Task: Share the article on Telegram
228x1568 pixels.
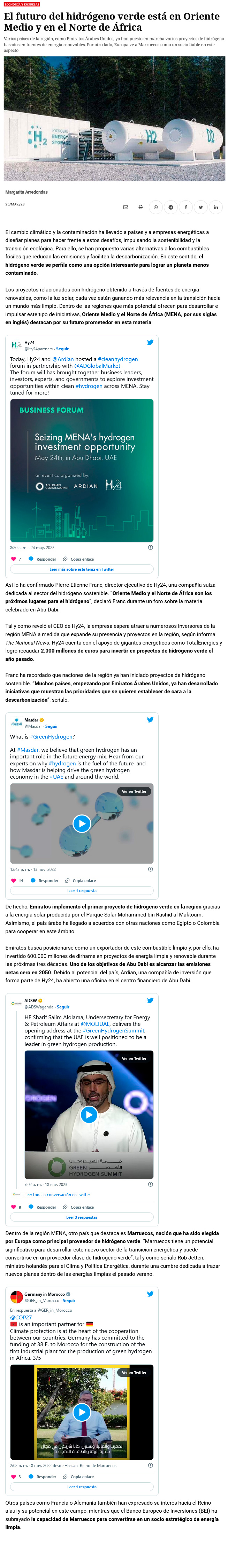Action: click(171, 207)
